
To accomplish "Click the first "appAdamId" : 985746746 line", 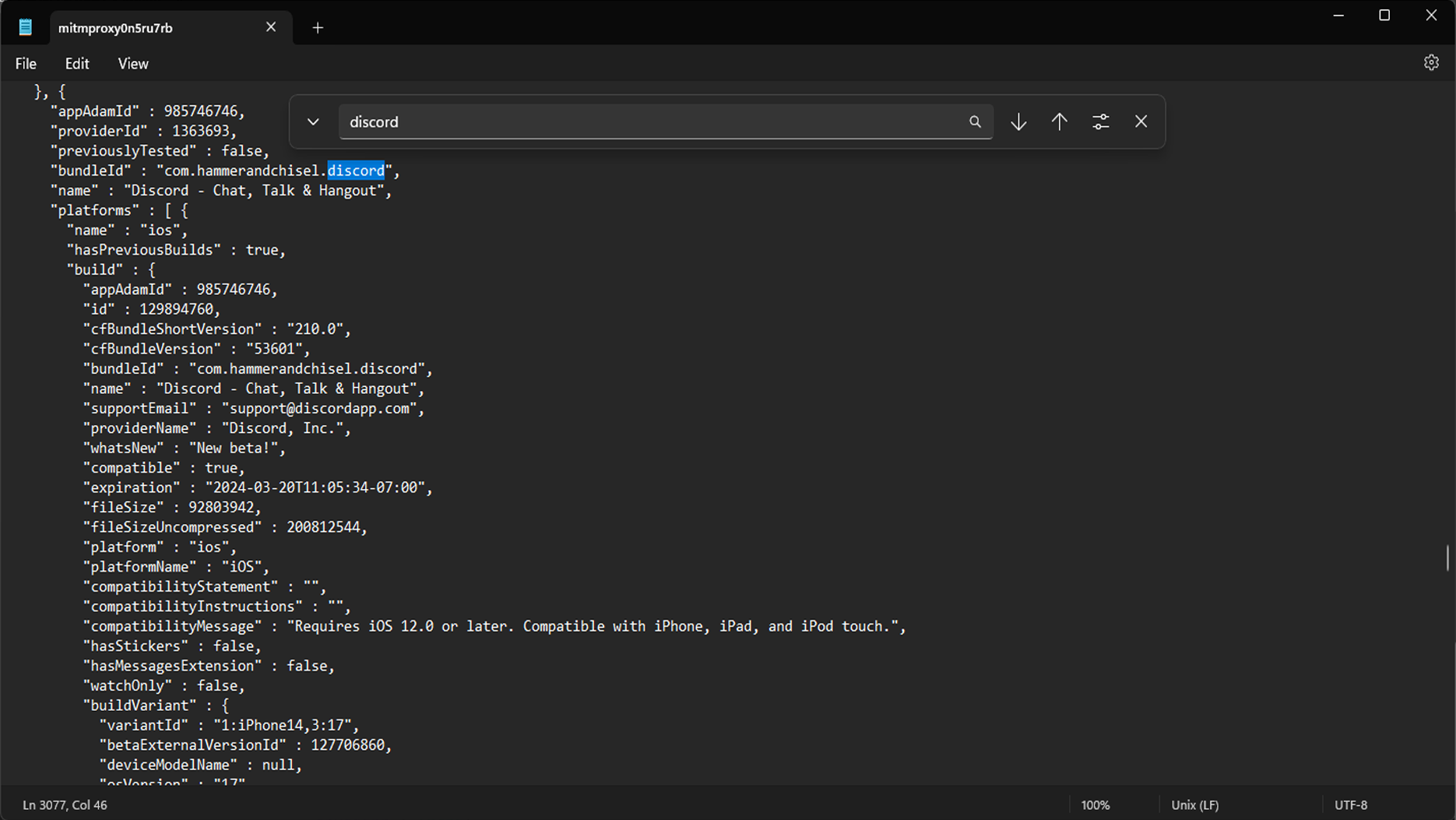I will (x=148, y=111).
